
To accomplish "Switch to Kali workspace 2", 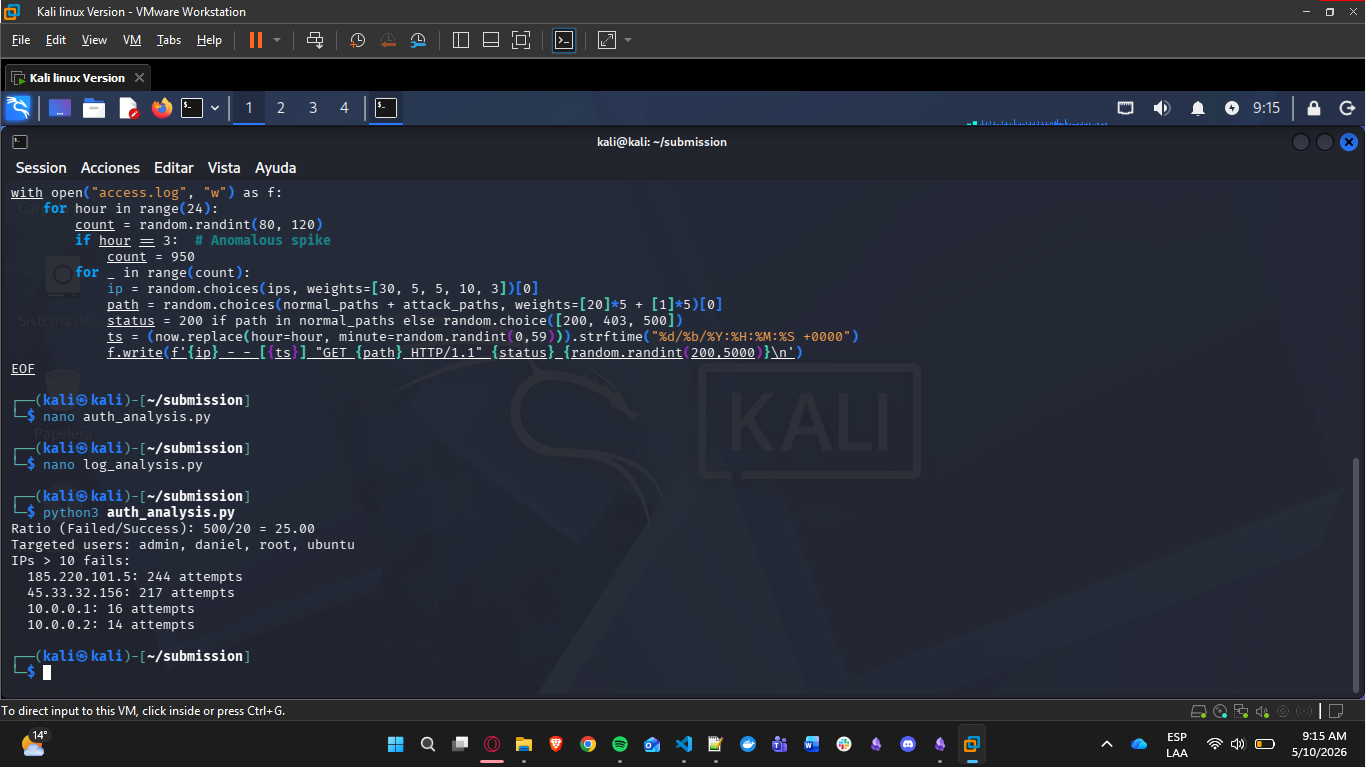I will tap(281, 108).
